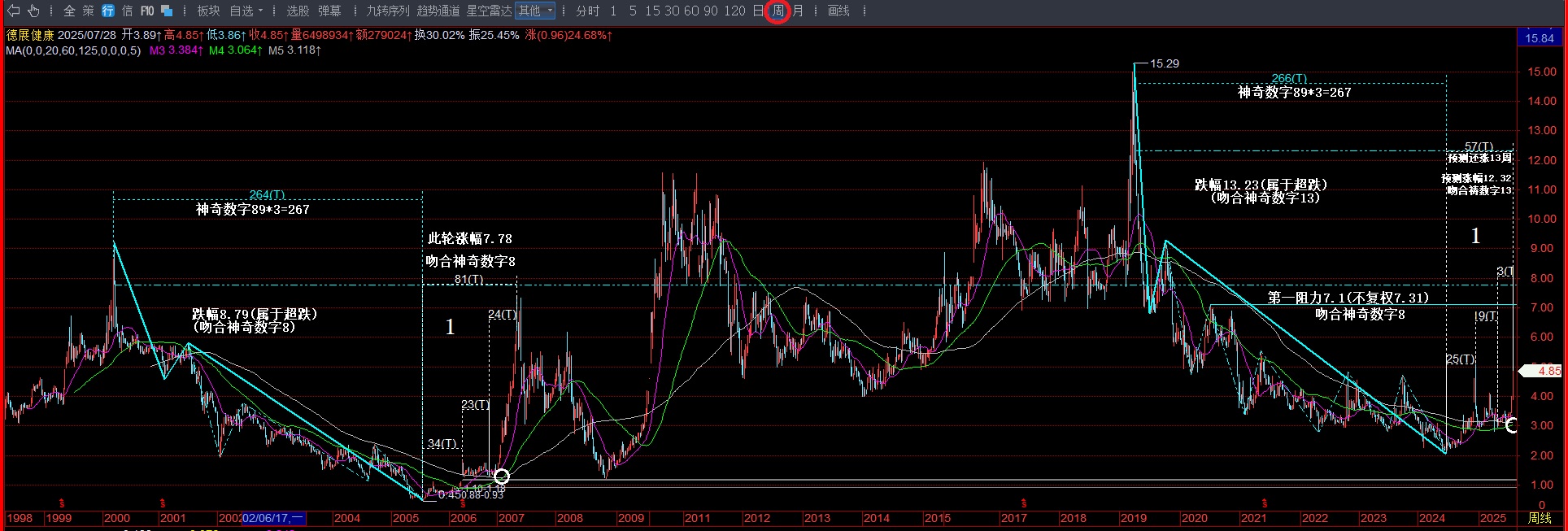Click the red S marker below 1999

point(62,503)
